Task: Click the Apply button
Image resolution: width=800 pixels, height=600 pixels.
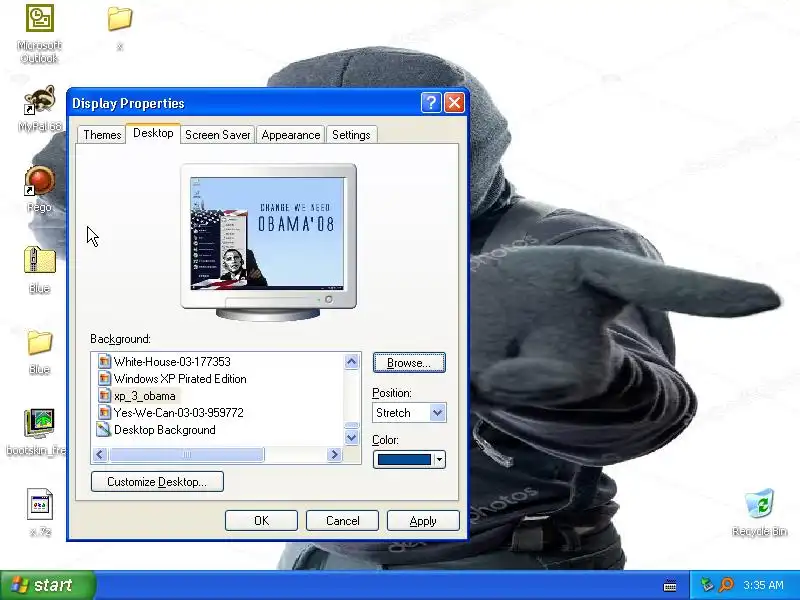Action: pyautogui.click(x=423, y=521)
